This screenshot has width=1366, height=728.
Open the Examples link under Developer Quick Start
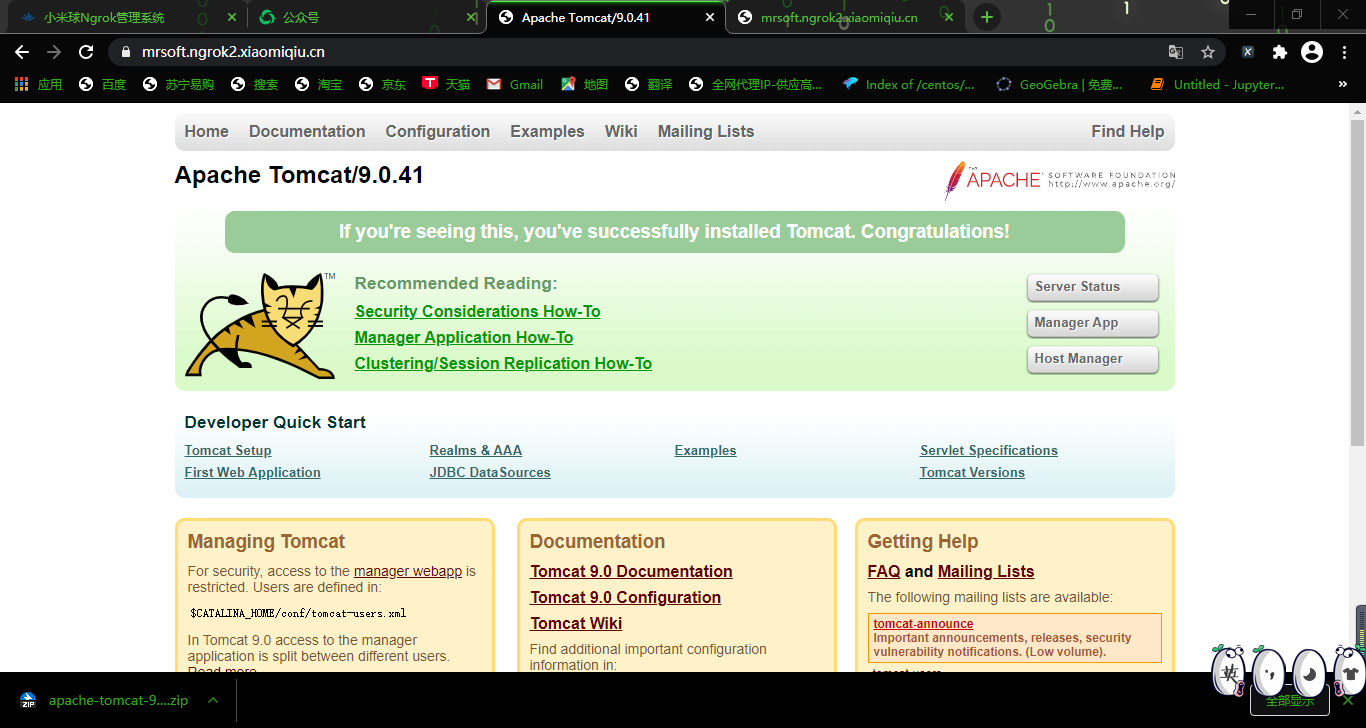point(705,450)
